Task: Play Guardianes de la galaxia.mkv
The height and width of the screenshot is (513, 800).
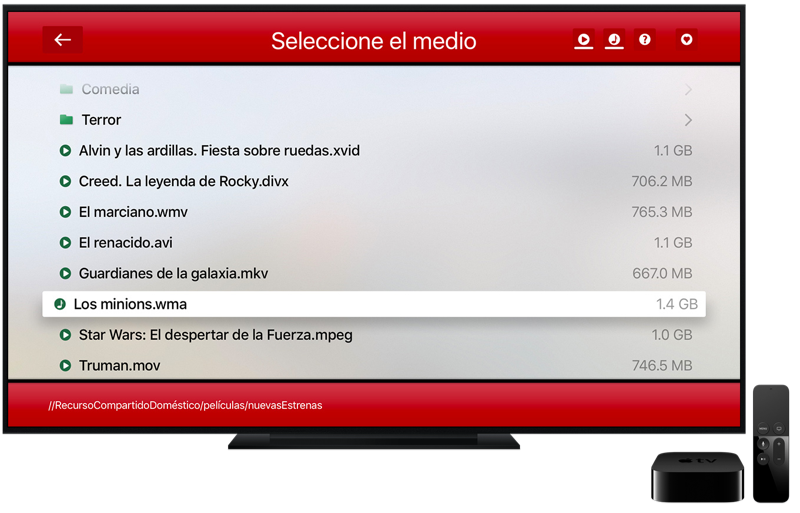Action: 173,273
